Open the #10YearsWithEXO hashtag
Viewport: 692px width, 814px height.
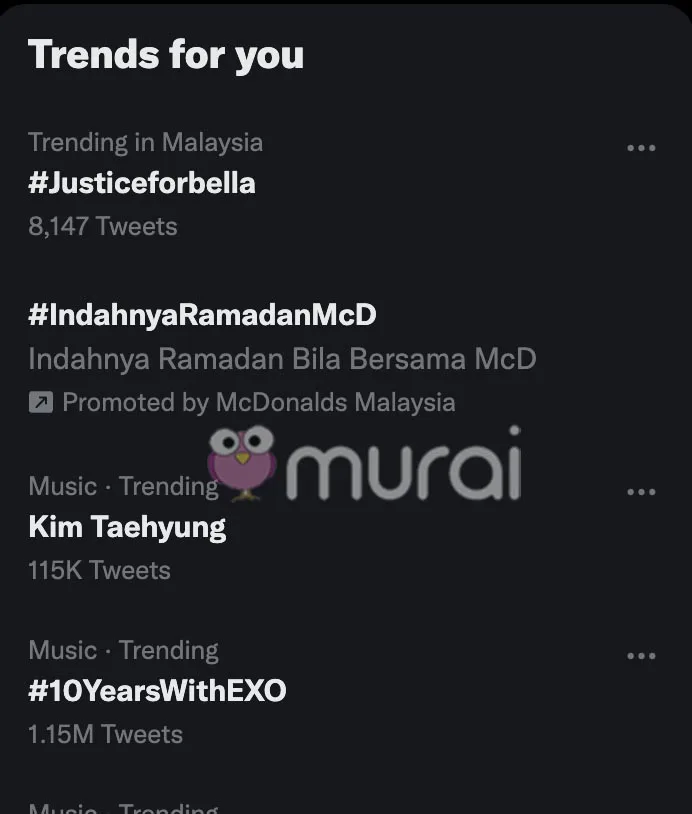(x=157, y=691)
